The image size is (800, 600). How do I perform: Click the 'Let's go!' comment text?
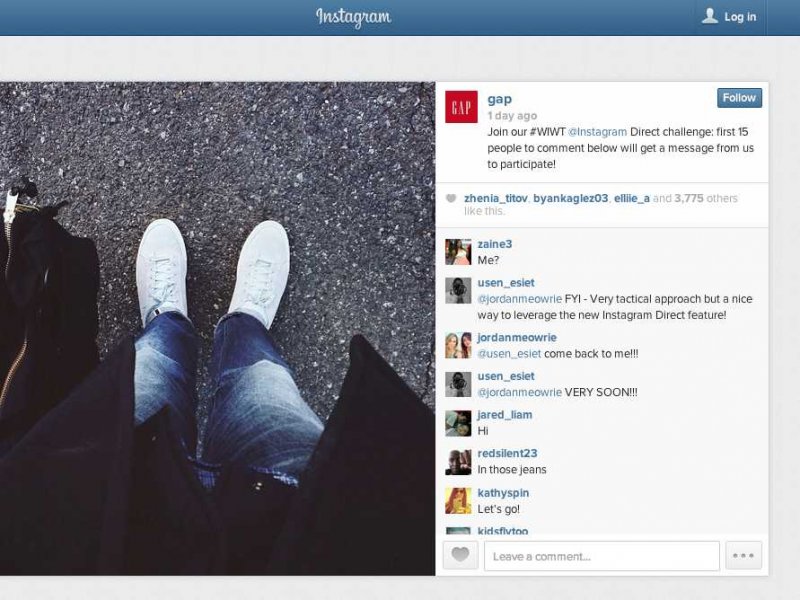(x=498, y=509)
